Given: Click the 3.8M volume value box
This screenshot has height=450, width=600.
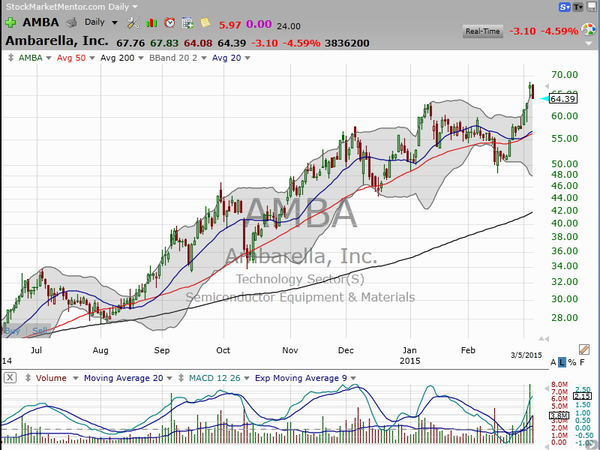Looking at the screenshot, I should [x=559, y=415].
